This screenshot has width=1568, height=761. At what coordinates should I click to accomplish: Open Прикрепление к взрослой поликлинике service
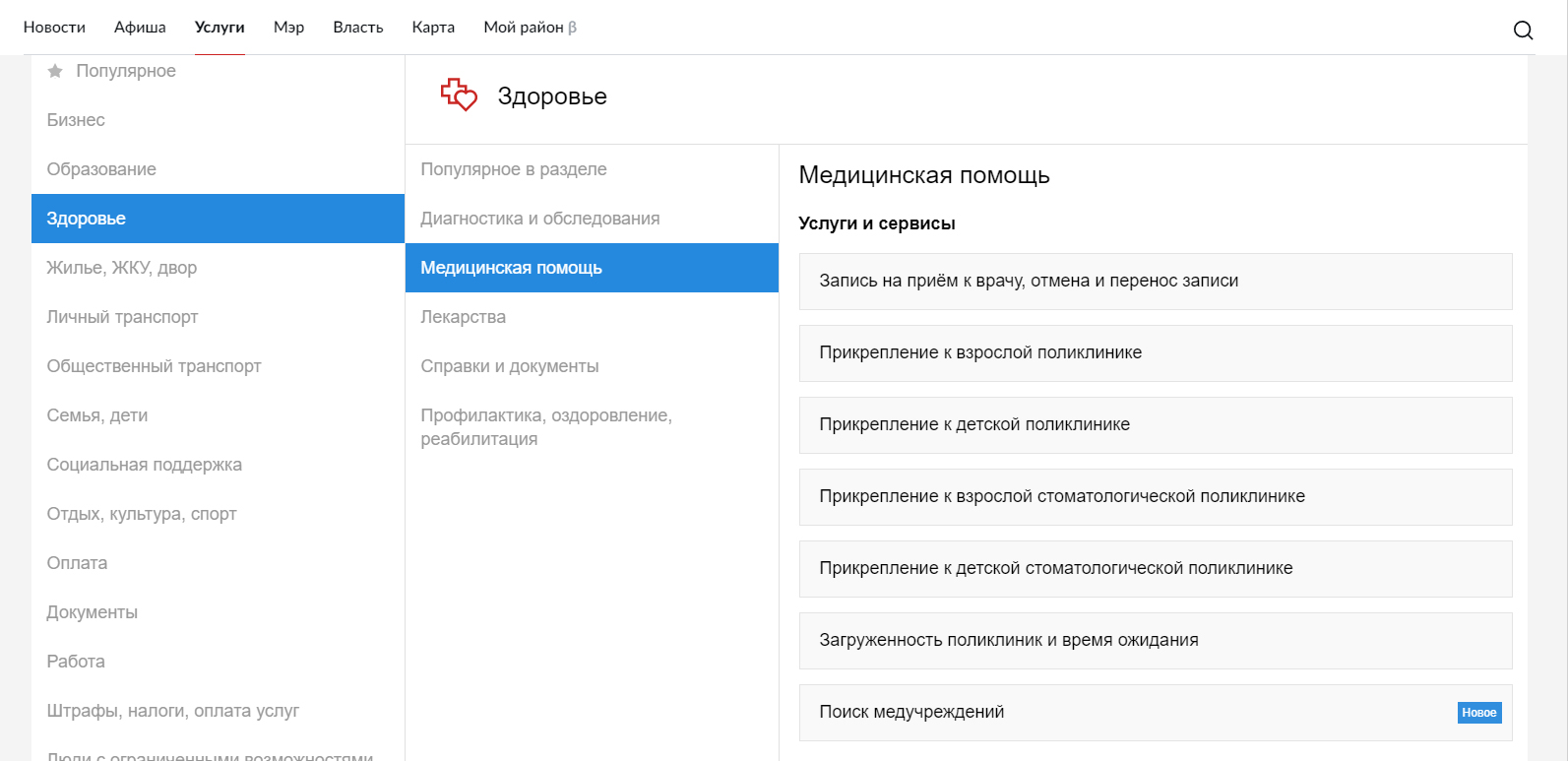(x=980, y=353)
